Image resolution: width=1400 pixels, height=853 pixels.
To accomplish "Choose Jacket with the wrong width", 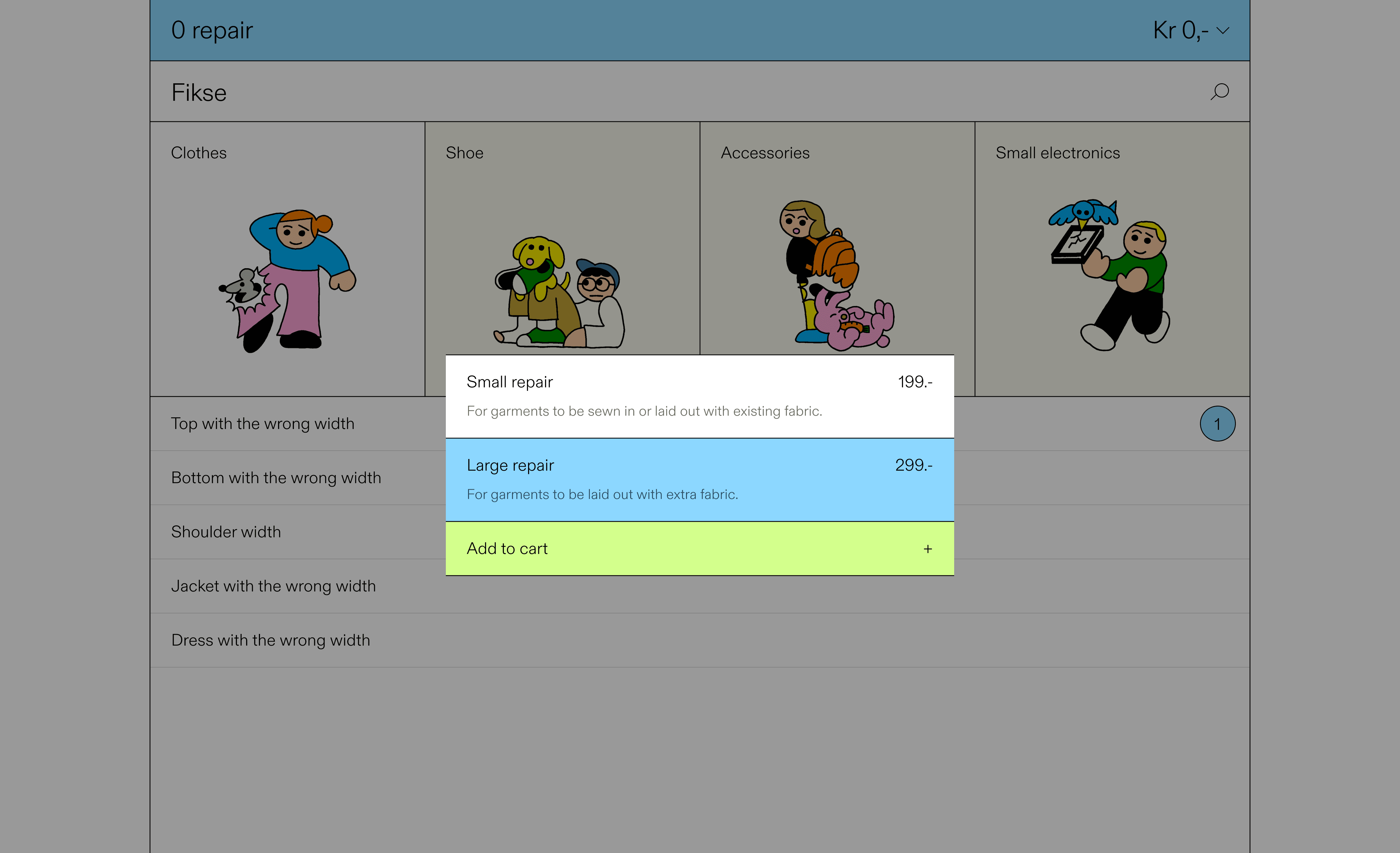I will click(x=273, y=586).
